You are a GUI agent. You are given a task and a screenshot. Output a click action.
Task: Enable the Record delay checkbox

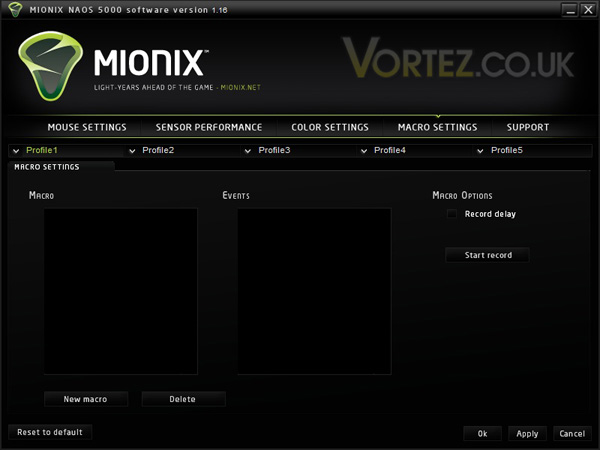[x=452, y=214]
